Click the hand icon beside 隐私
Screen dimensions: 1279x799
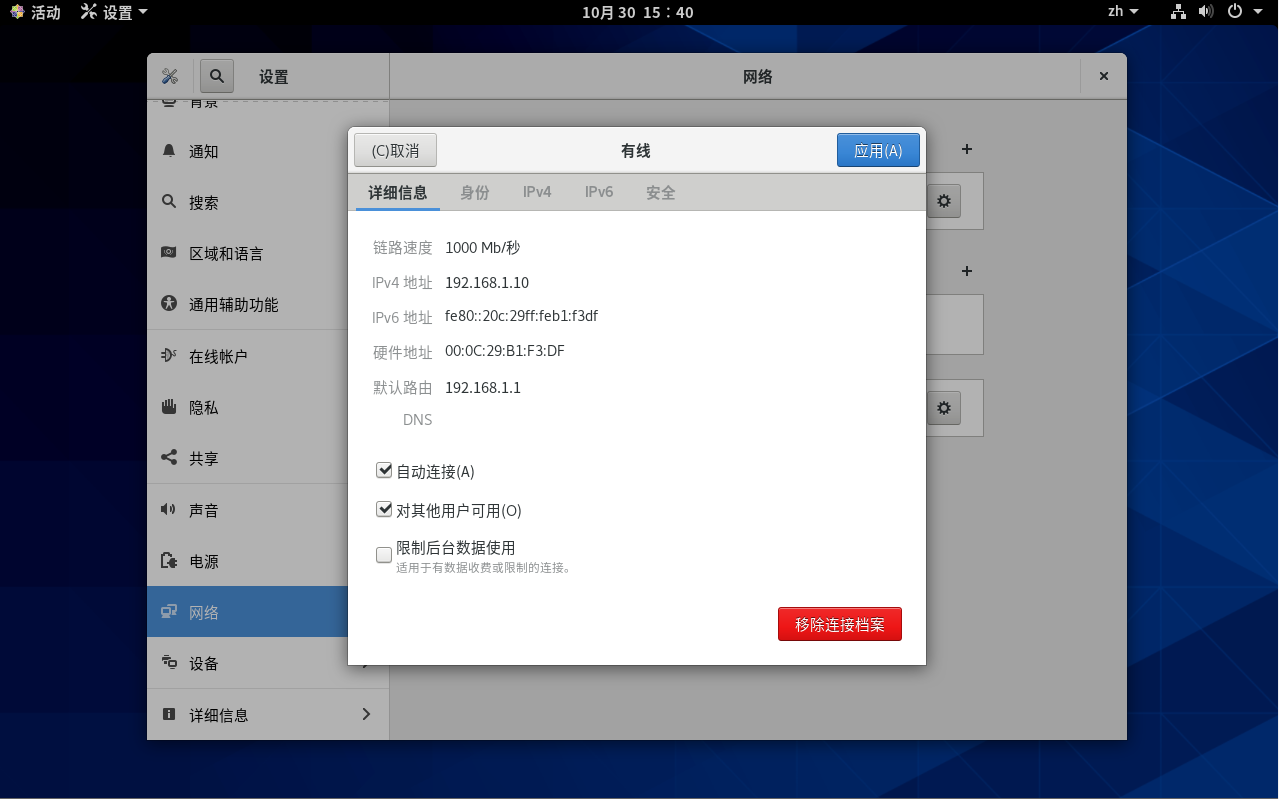pyautogui.click(x=169, y=407)
